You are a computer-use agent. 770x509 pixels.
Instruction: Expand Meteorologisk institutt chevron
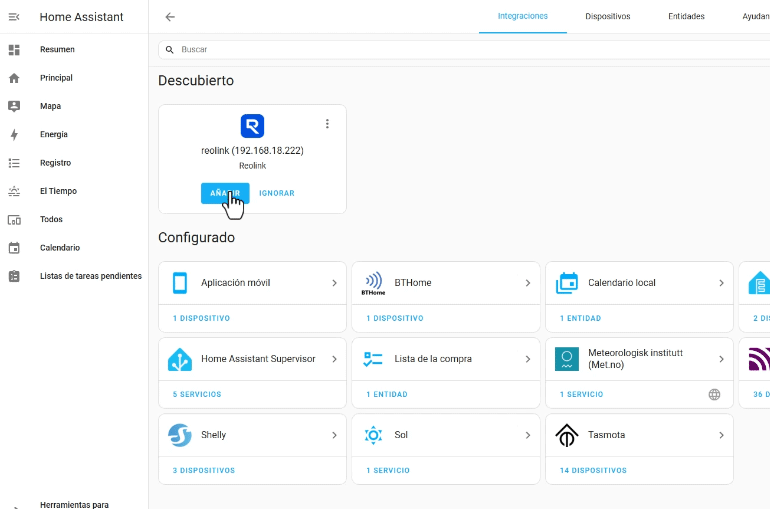click(x=721, y=359)
